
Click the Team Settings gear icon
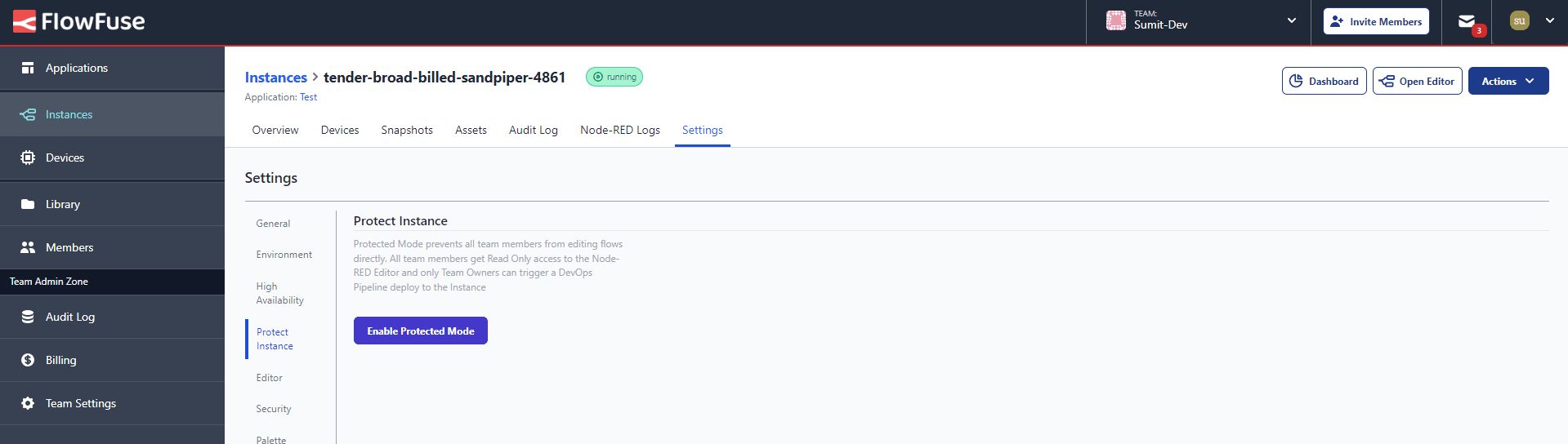tap(28, 403)
